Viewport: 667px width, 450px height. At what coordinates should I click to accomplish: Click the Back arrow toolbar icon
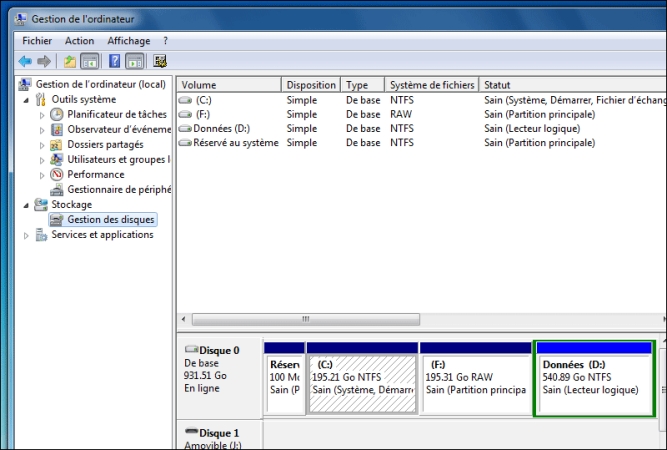(x=25, y=61)
